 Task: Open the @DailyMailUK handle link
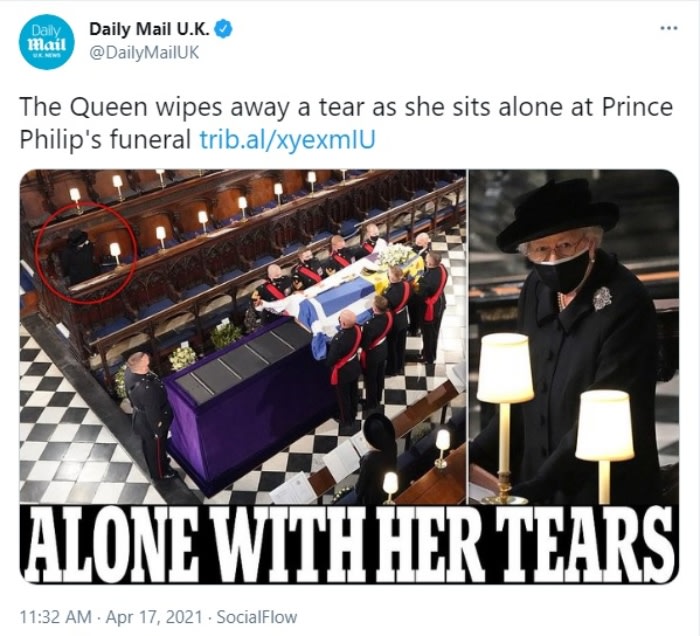point(144,53)
